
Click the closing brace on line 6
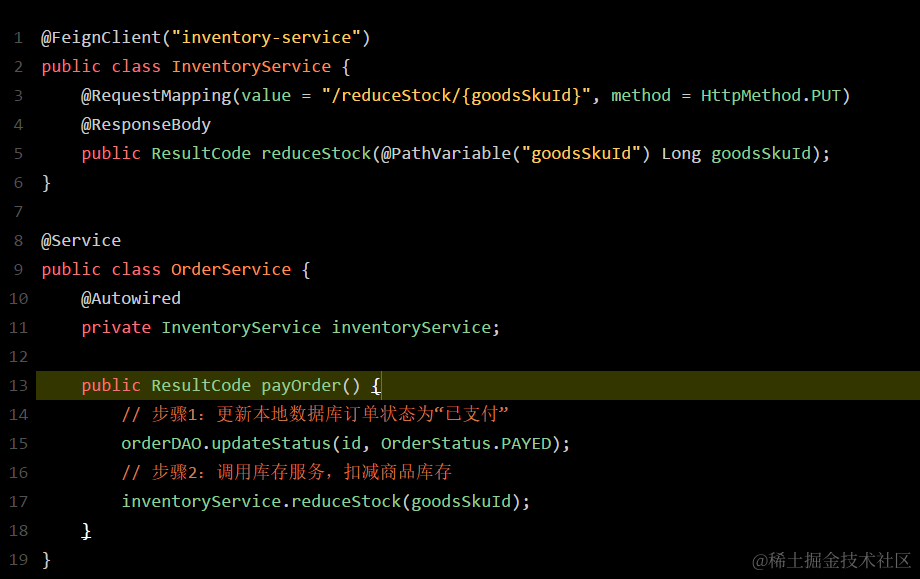(x=46, y=183)
